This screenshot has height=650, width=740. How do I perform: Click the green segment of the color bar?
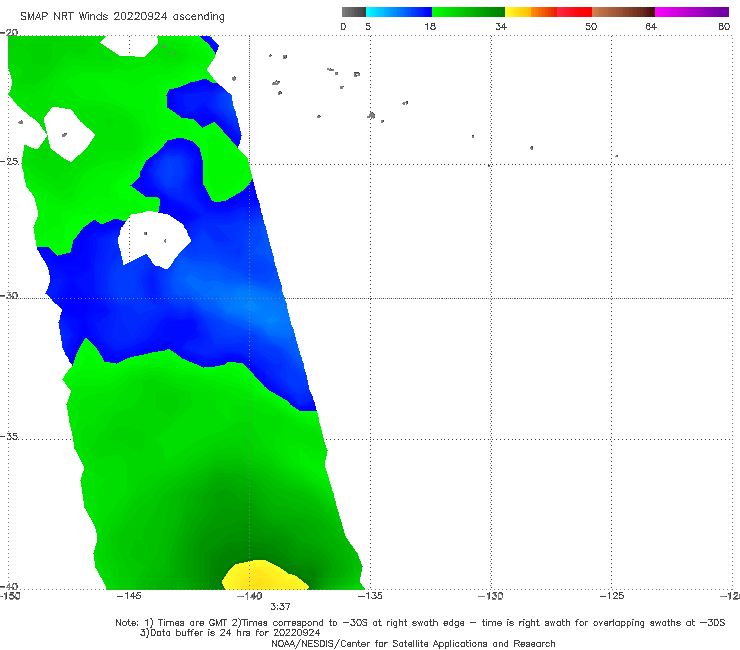(468, 12)
